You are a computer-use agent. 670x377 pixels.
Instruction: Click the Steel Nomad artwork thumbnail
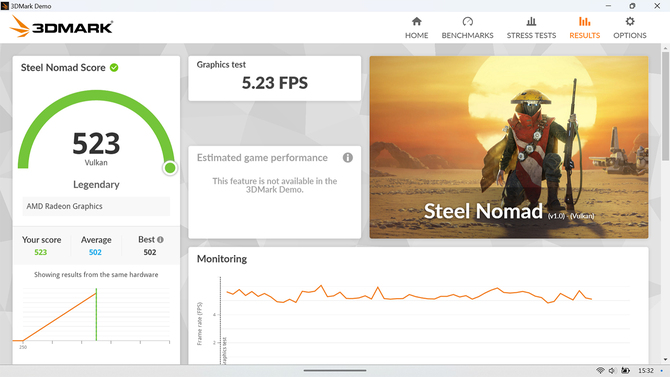(508, 147)
